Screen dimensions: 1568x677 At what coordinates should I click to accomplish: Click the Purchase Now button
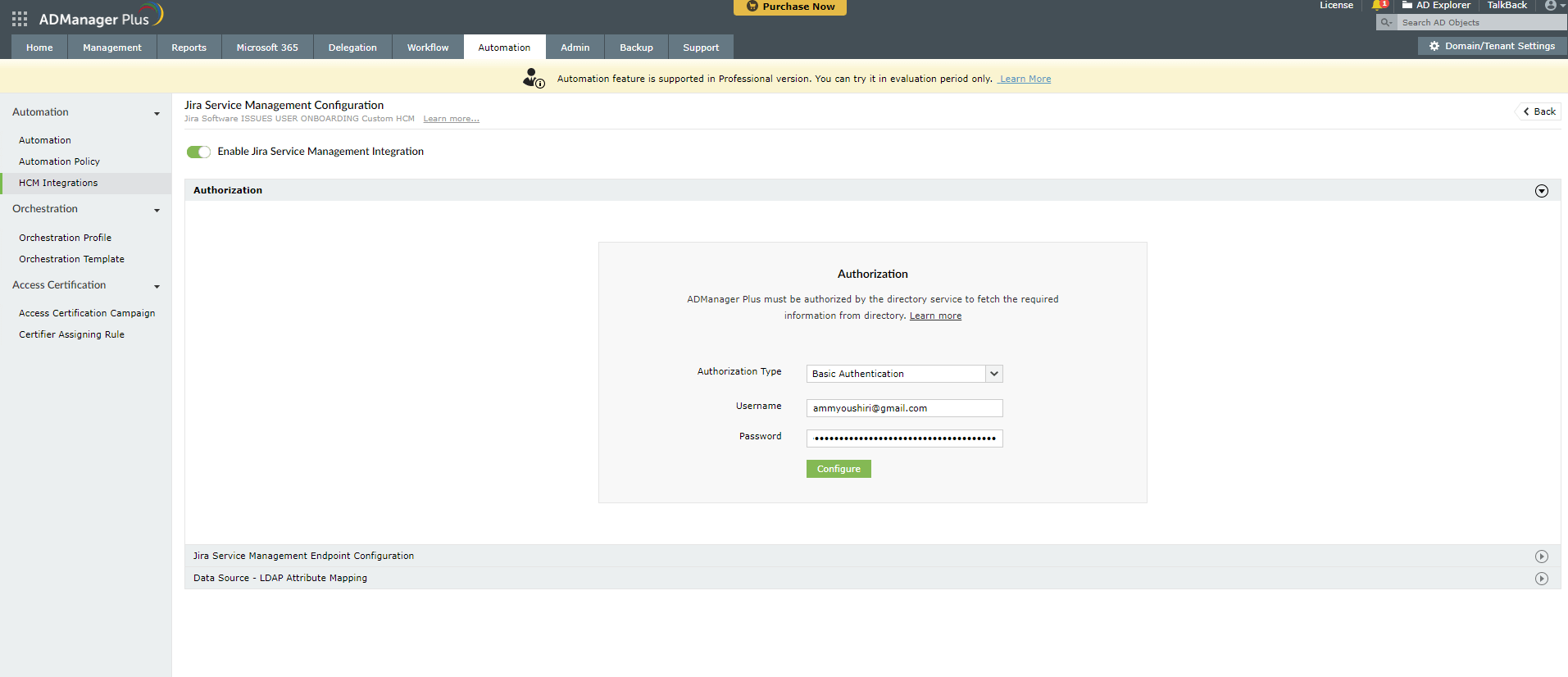[790, 7]
